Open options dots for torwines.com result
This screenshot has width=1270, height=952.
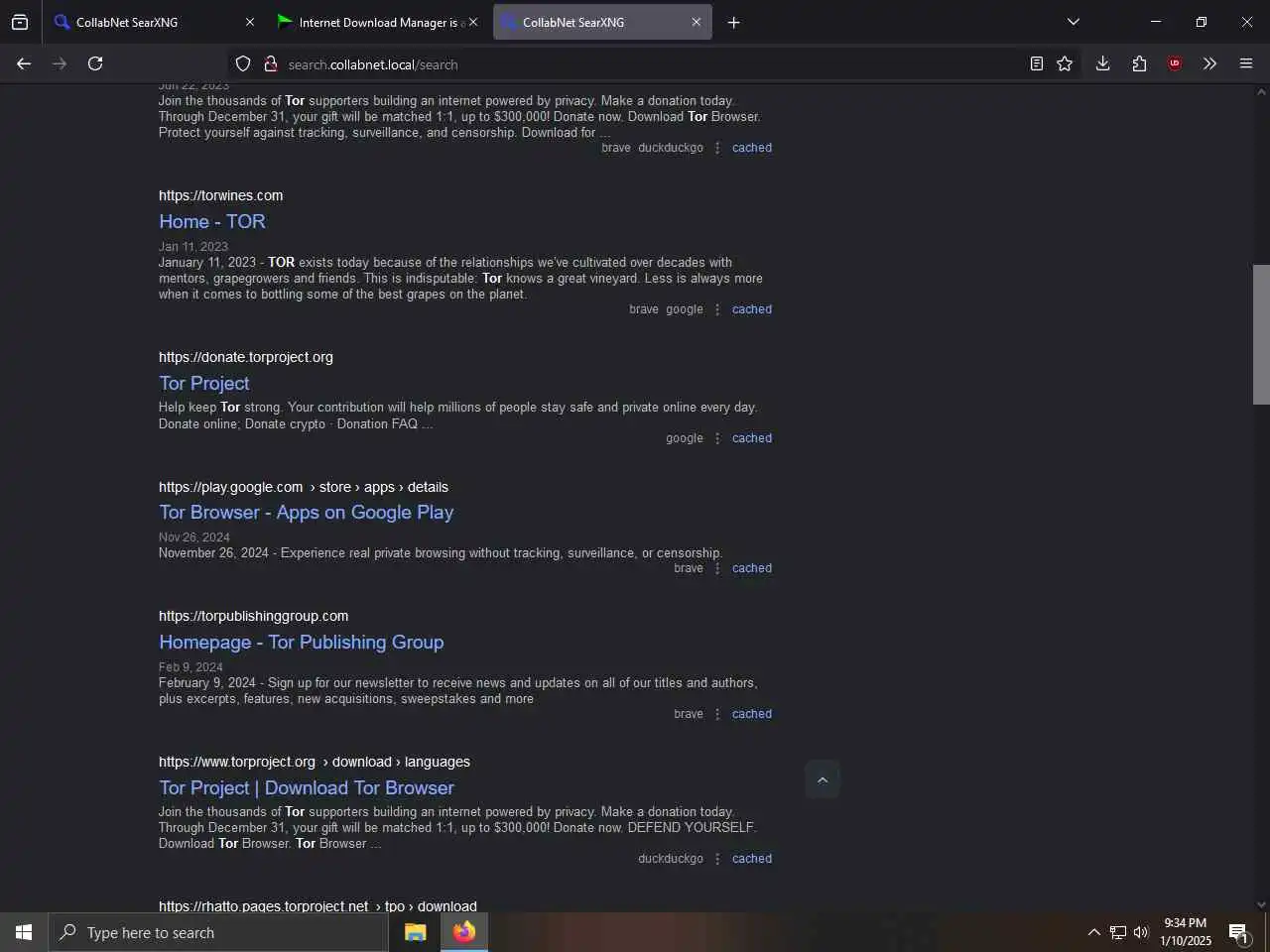coord(717,309)
